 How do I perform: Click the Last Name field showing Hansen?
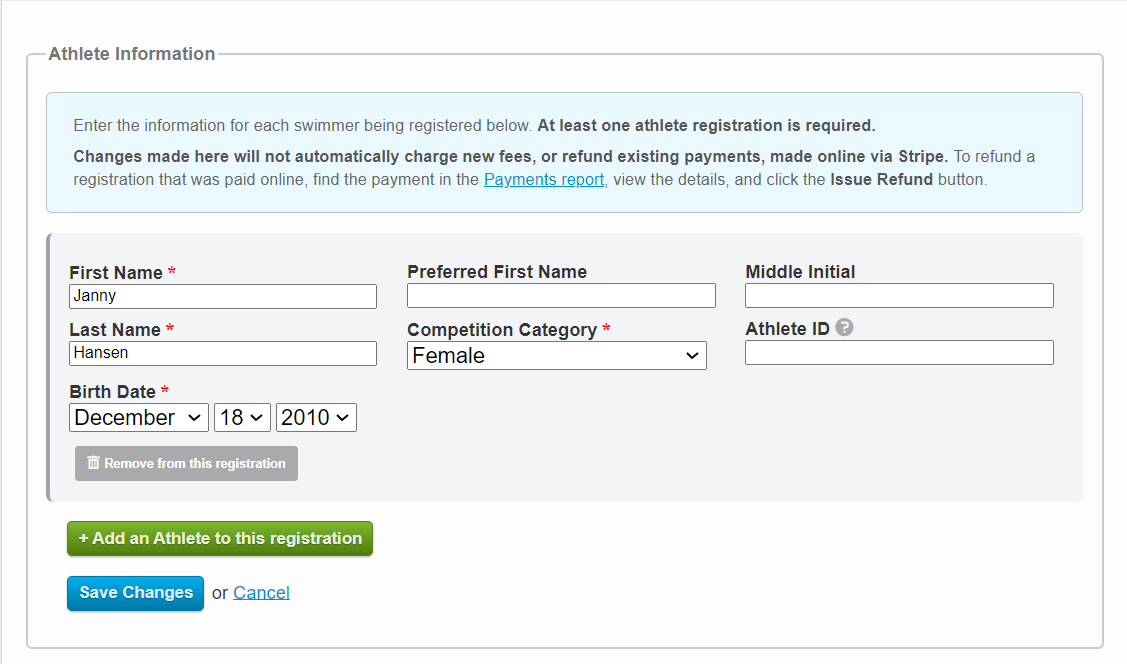222,353
